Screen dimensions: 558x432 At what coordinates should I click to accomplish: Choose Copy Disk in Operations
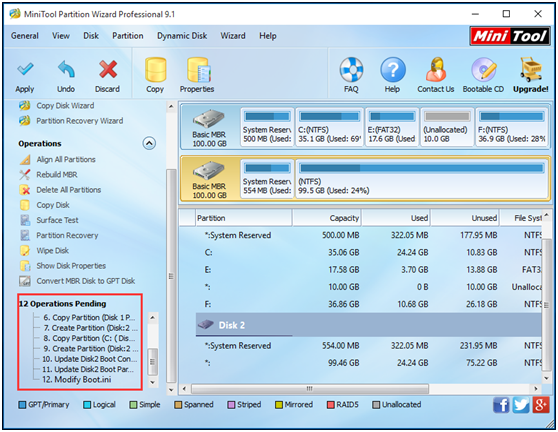(45, 205)
